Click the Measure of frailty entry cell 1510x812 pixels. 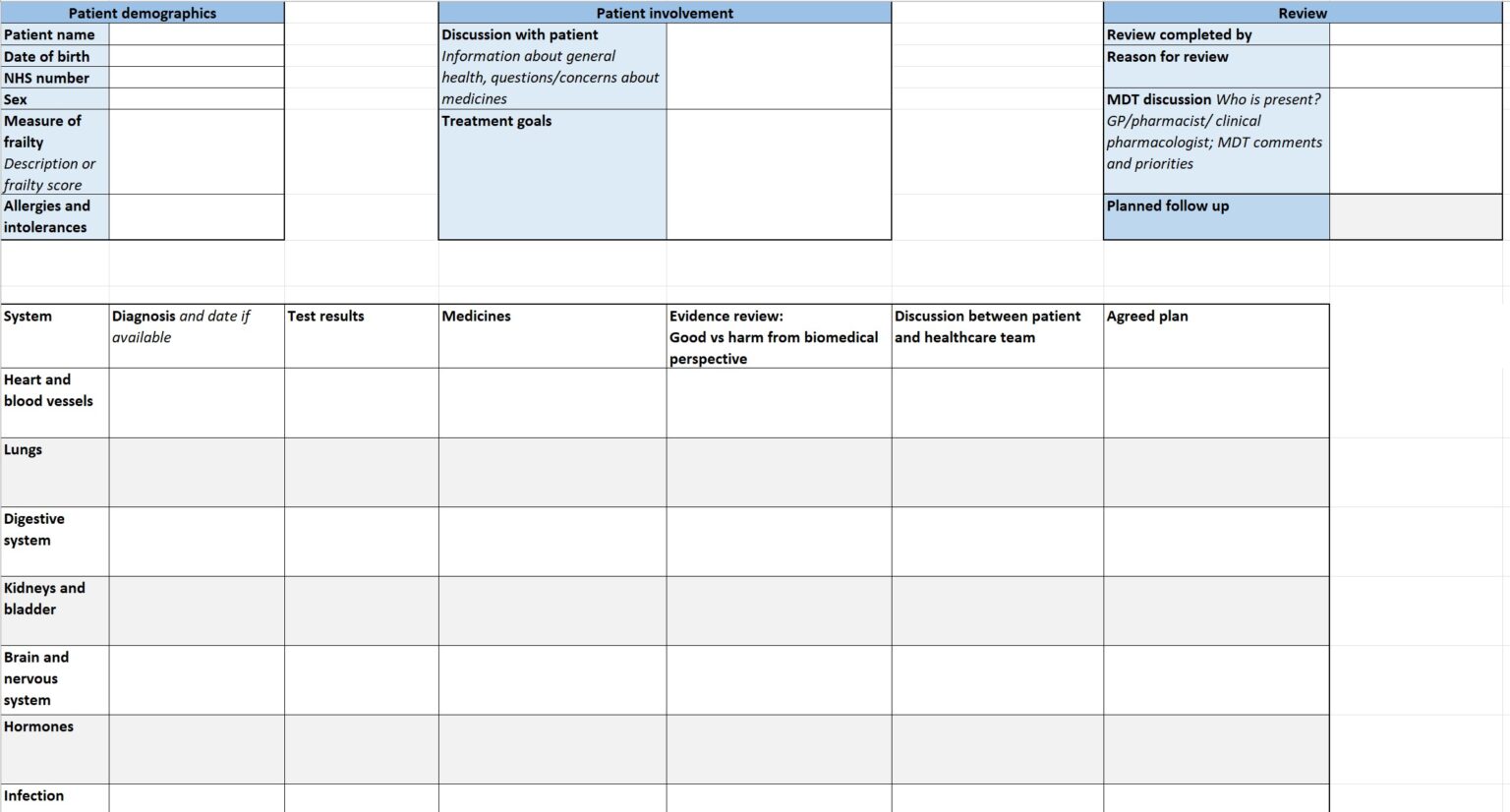click(x=196, y=151)
